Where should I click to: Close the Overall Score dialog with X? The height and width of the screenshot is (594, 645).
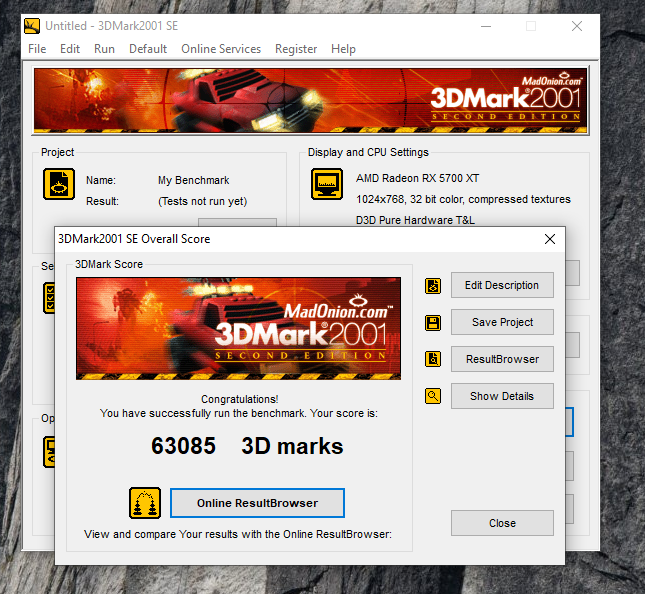tap(550, 239)
